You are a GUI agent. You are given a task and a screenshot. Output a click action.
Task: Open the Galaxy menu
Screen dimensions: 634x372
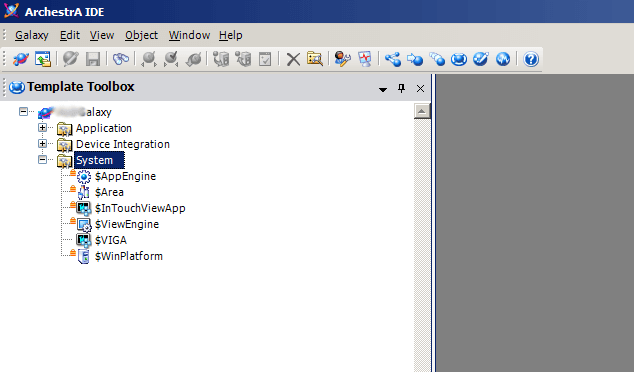(x=32, y=36)
